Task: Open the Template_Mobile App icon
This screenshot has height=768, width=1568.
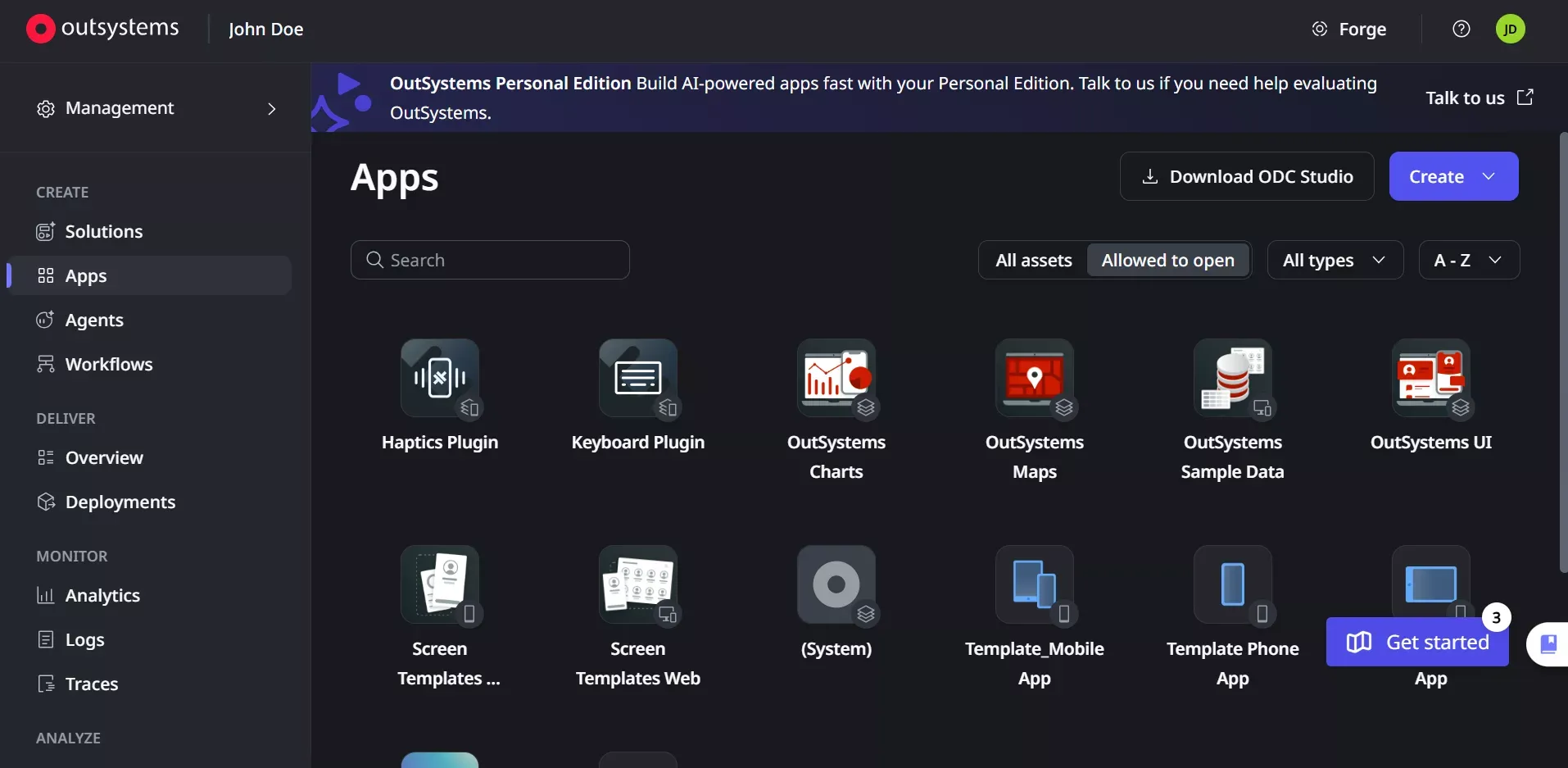Action: point(1035,584)
